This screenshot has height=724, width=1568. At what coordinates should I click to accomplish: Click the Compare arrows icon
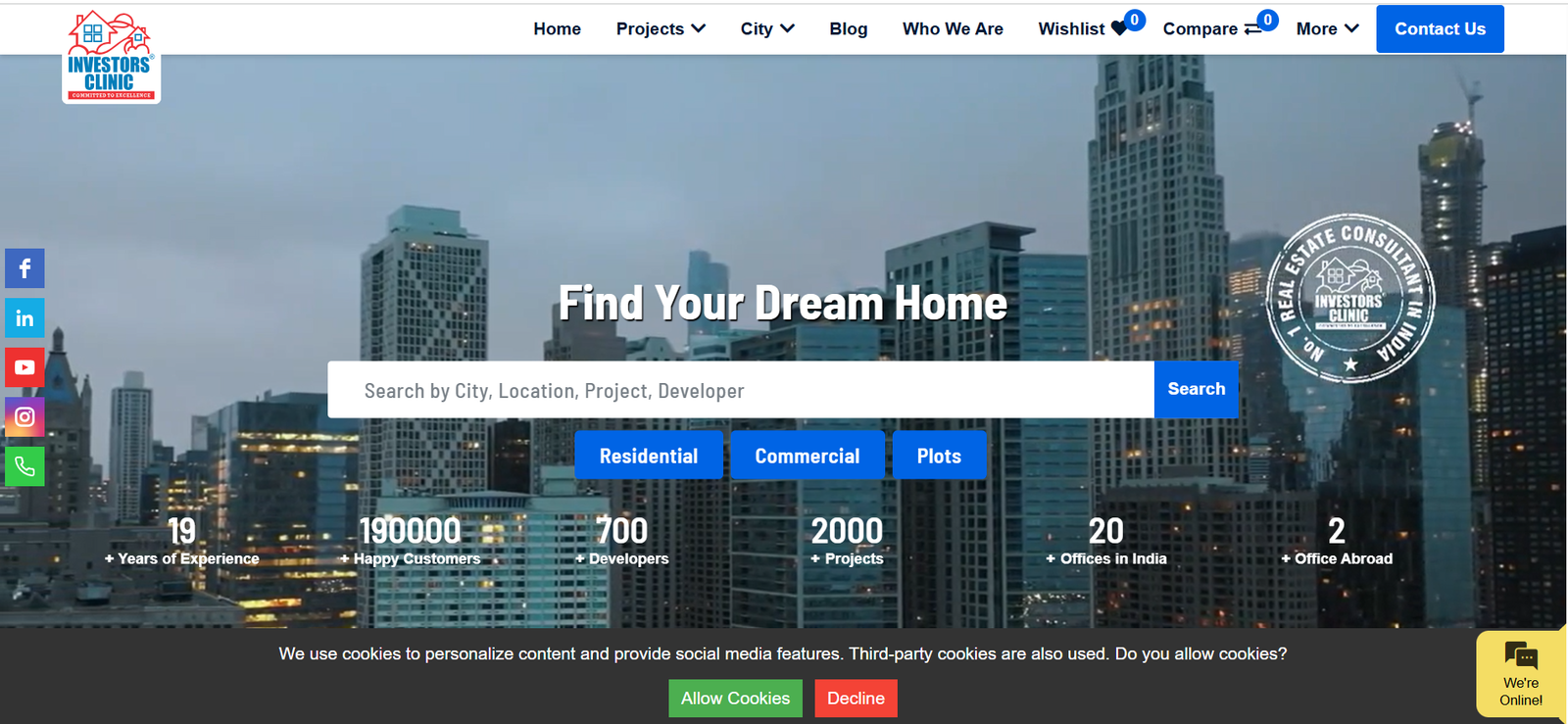1251,29
